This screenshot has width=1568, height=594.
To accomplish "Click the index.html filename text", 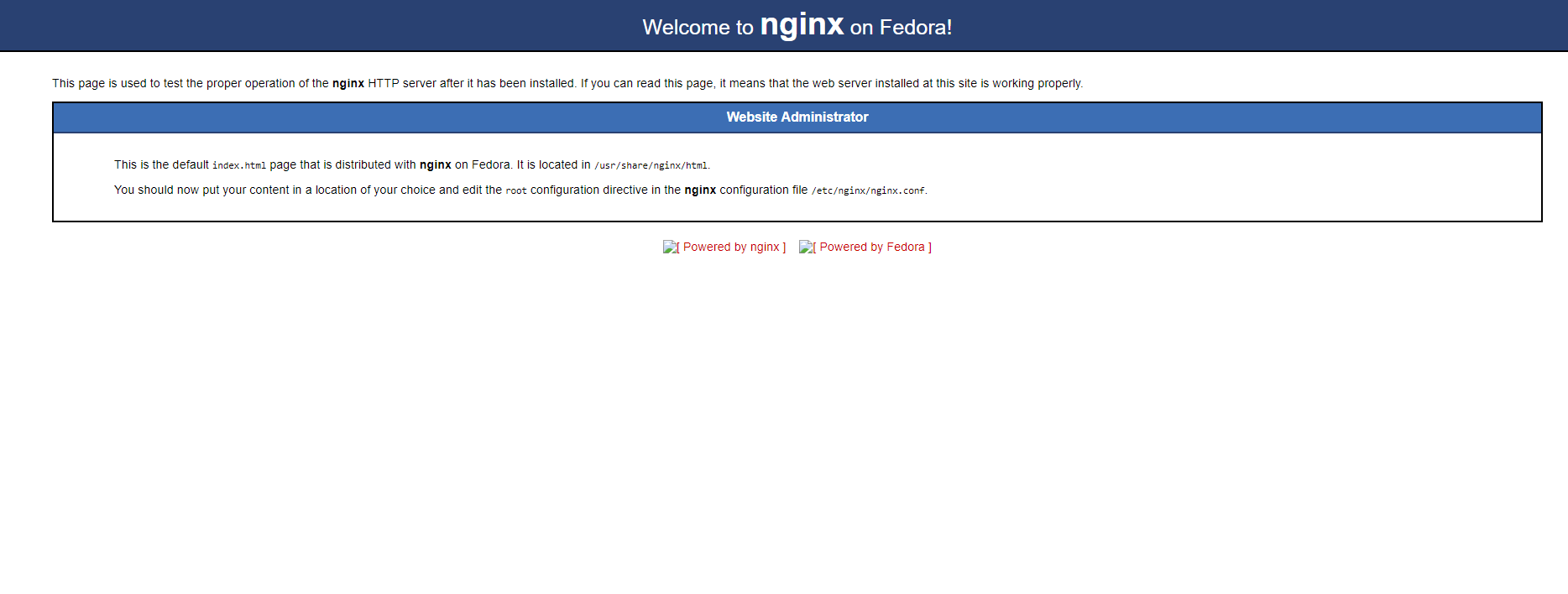I will click(x=239, y=165).
